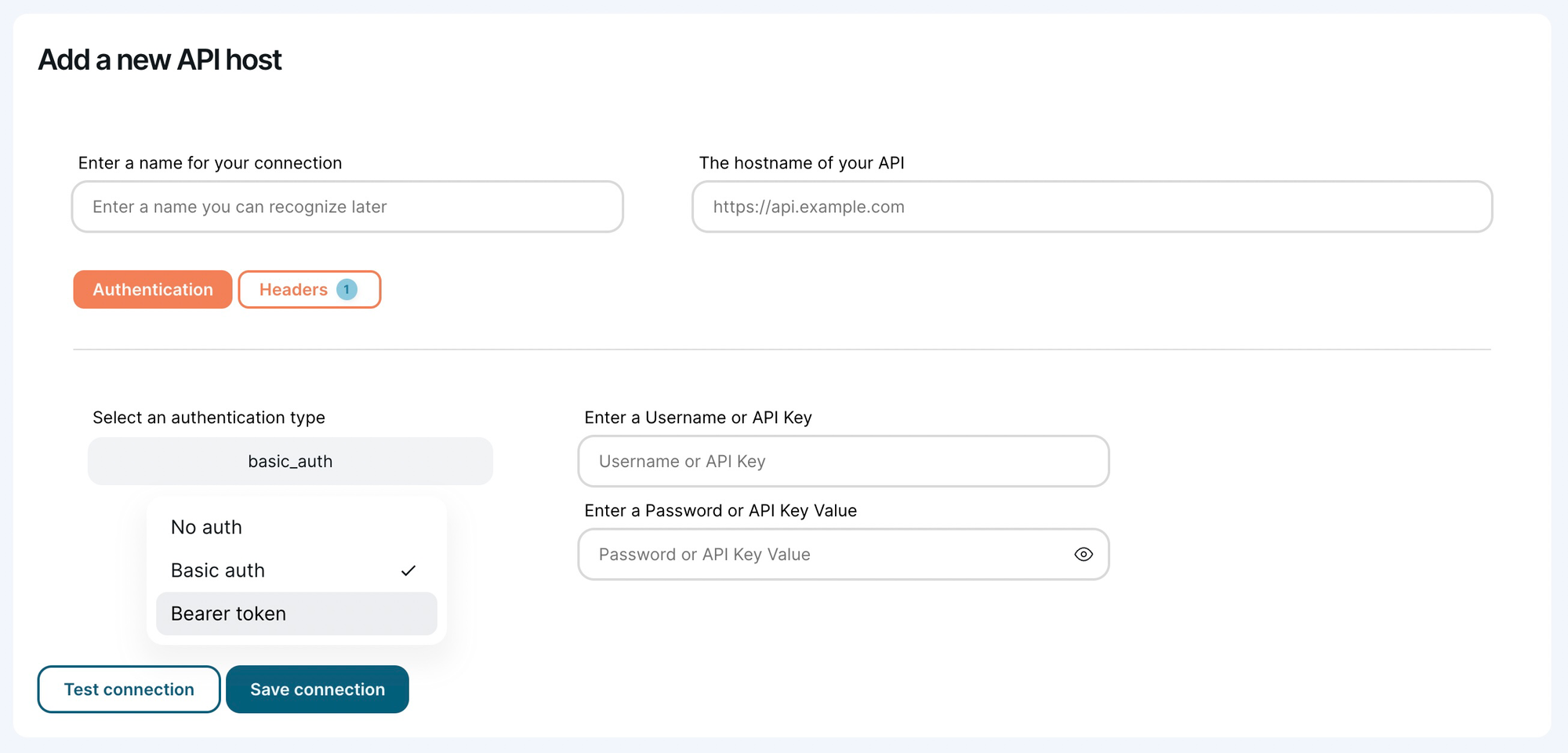Image resolution: width=1568 pixels, height=753 pixels.
Task: Switch to the Authentication tab
Action: pos(152,289)
